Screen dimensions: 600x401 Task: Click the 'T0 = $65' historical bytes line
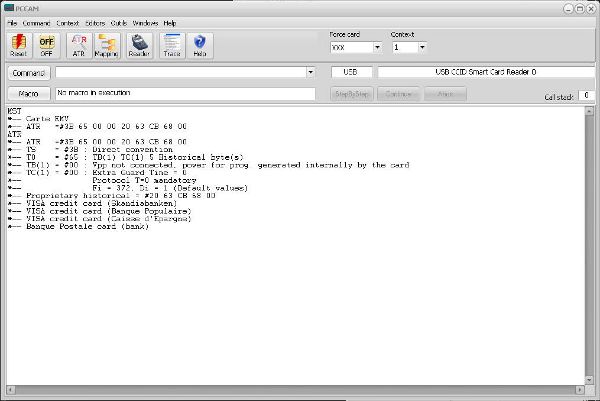coord(126,157)
